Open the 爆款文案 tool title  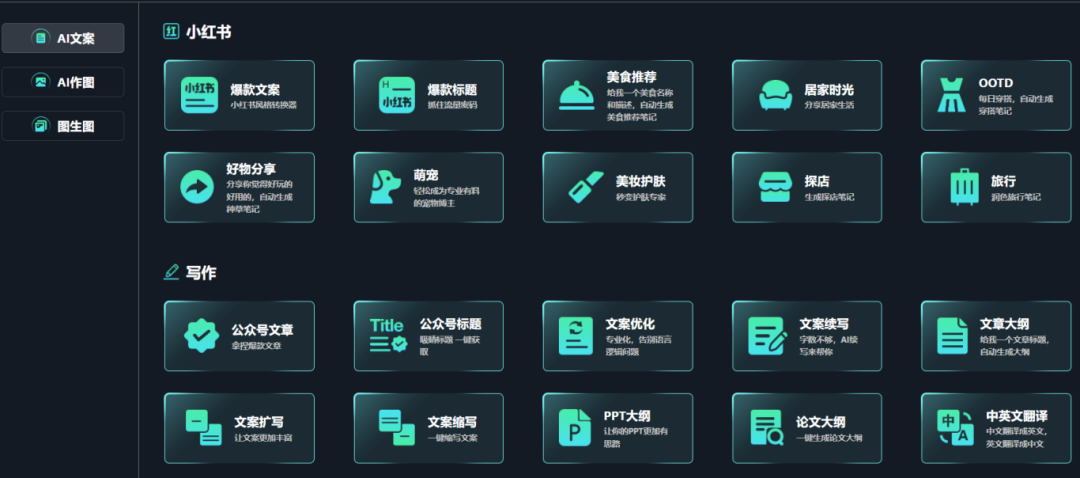click(x=255, y=90)
